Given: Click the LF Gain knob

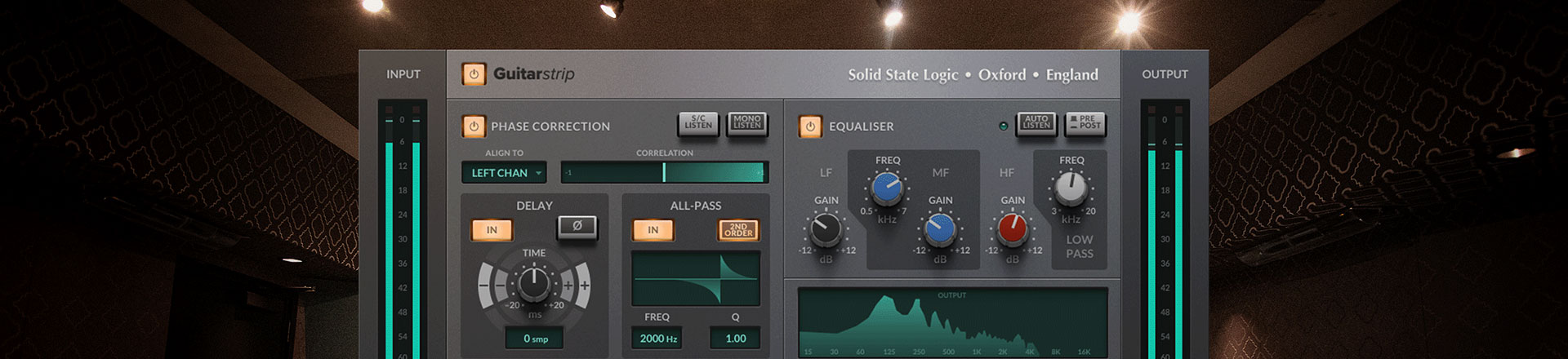Looking at the screenshot, I should click(826, 230).
